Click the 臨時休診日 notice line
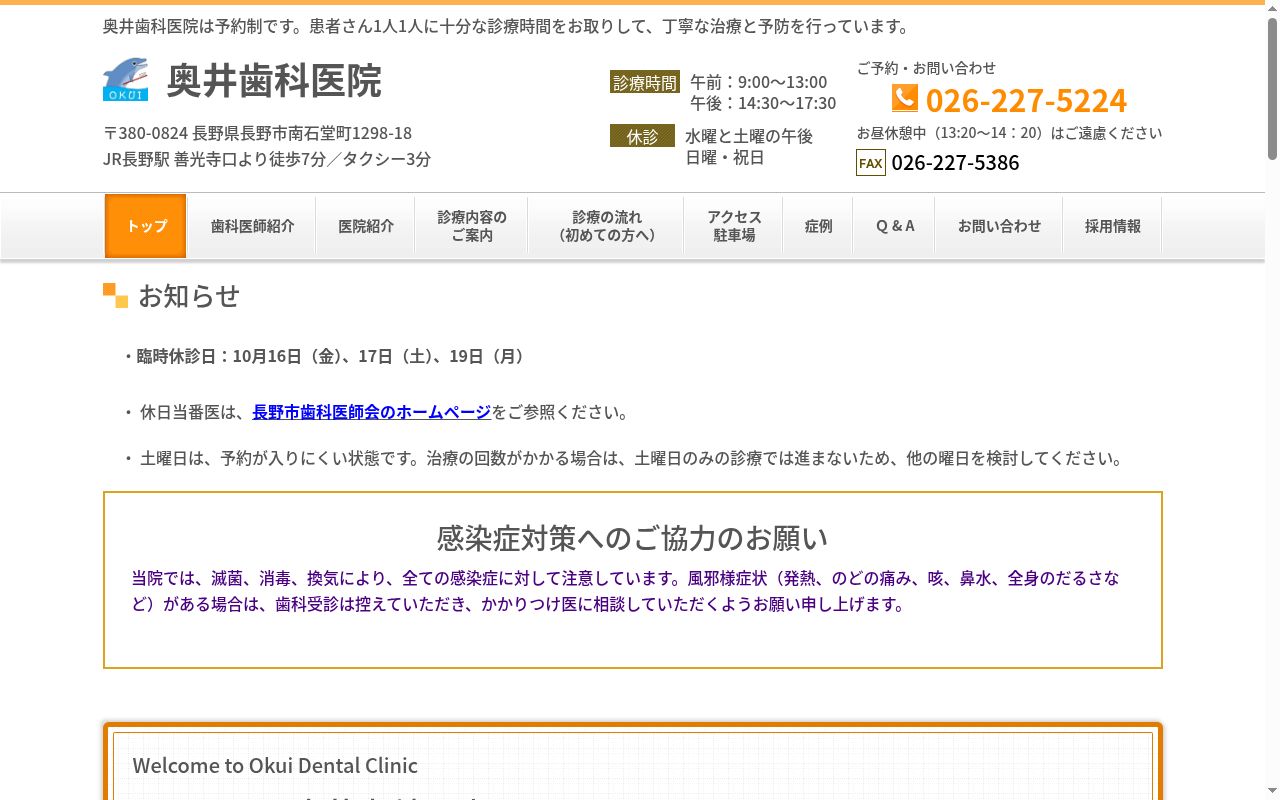This screenshot has width=1280, height=800. point(324,356)
